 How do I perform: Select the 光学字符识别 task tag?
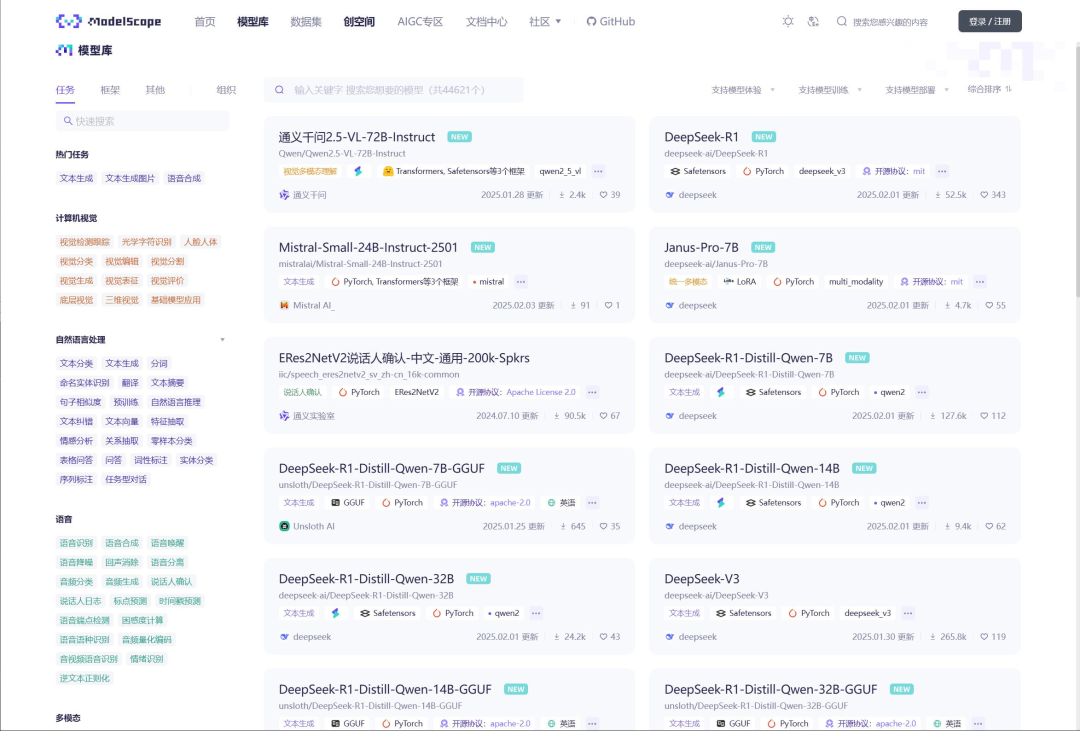[x=147, y=242]
